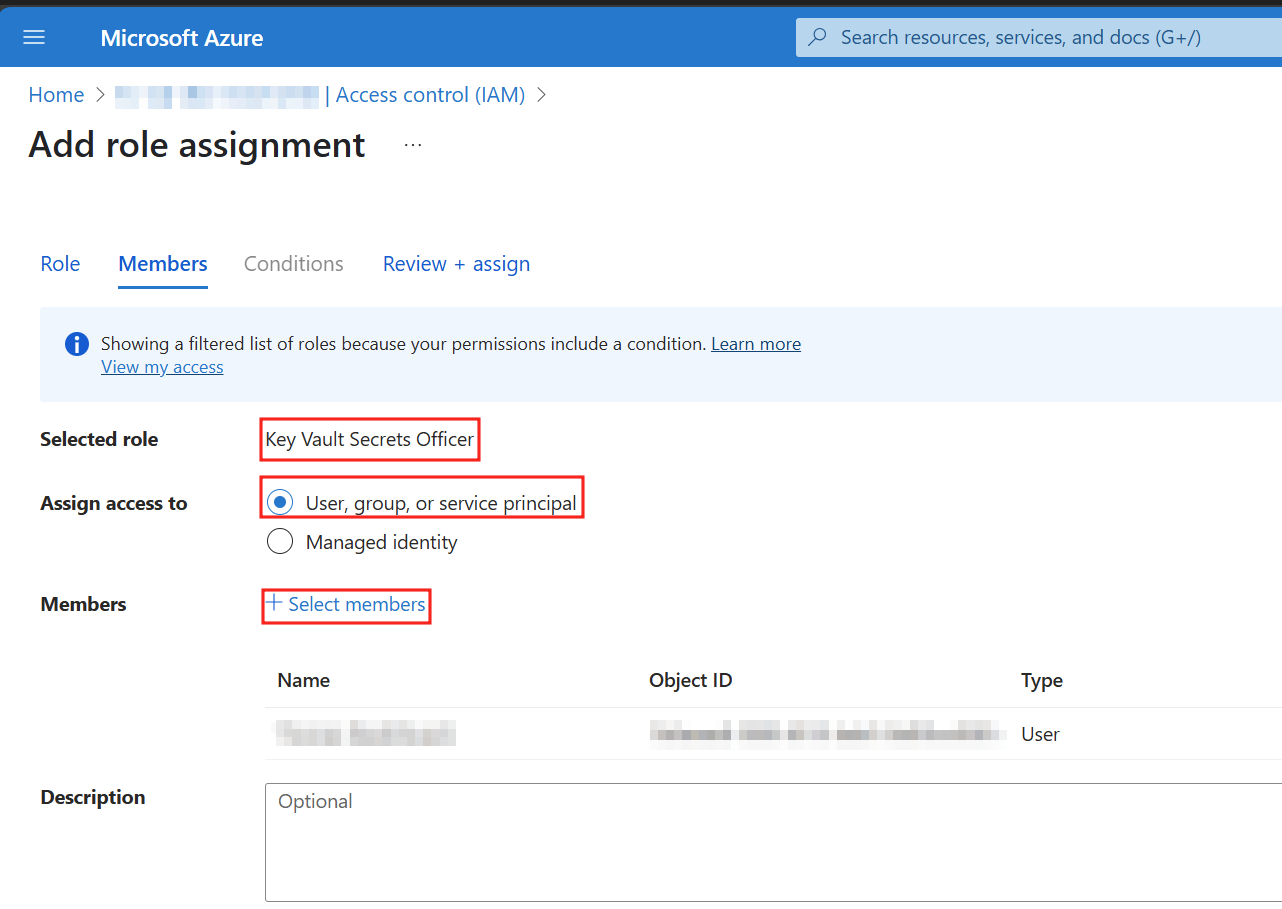The image size is (1282, 909).
Task: Open Access control (IAM) breadcrumb
Action: [x=430, y=95]
